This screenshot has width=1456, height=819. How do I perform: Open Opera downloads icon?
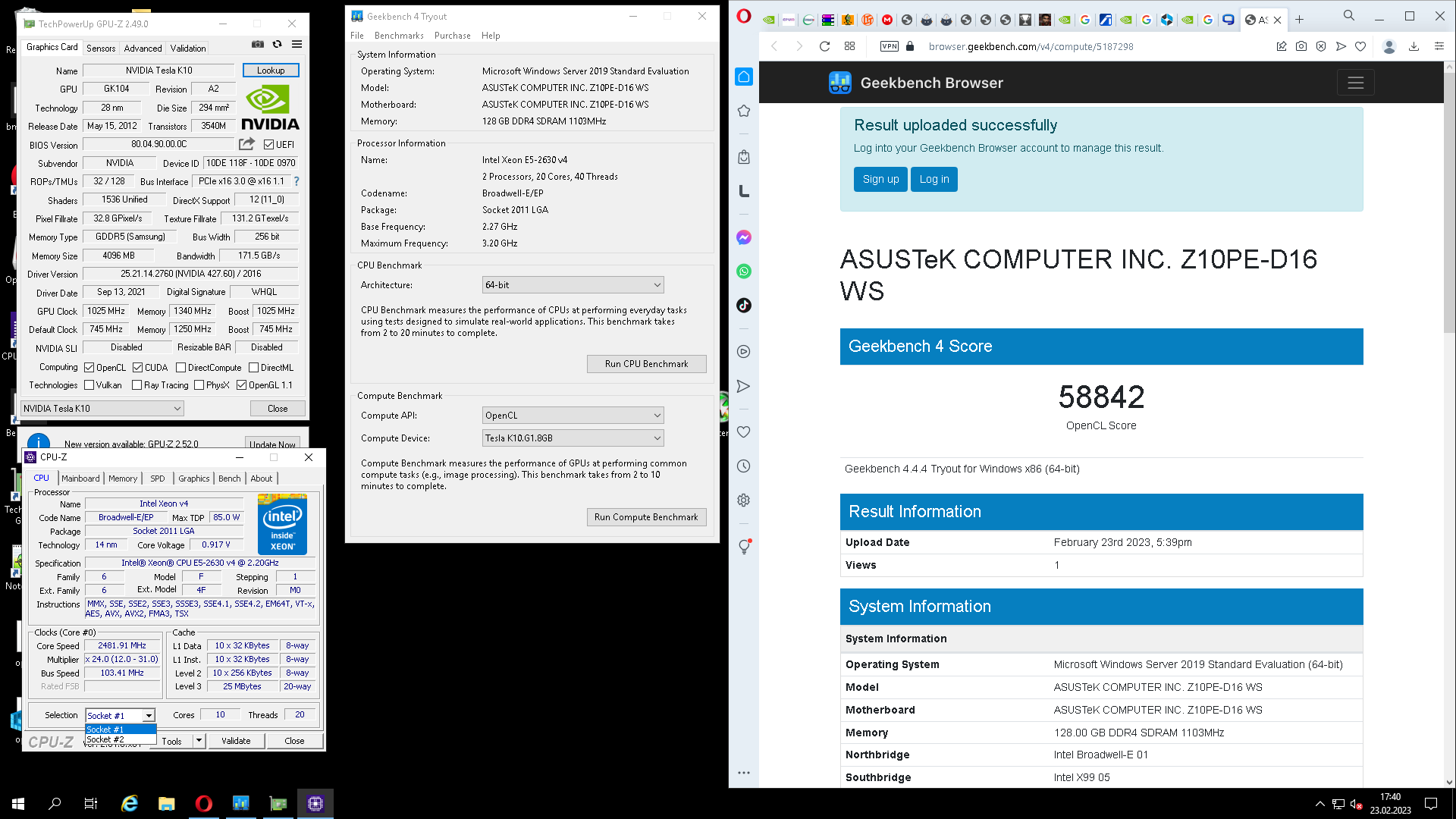click(x=1414, y=46)
